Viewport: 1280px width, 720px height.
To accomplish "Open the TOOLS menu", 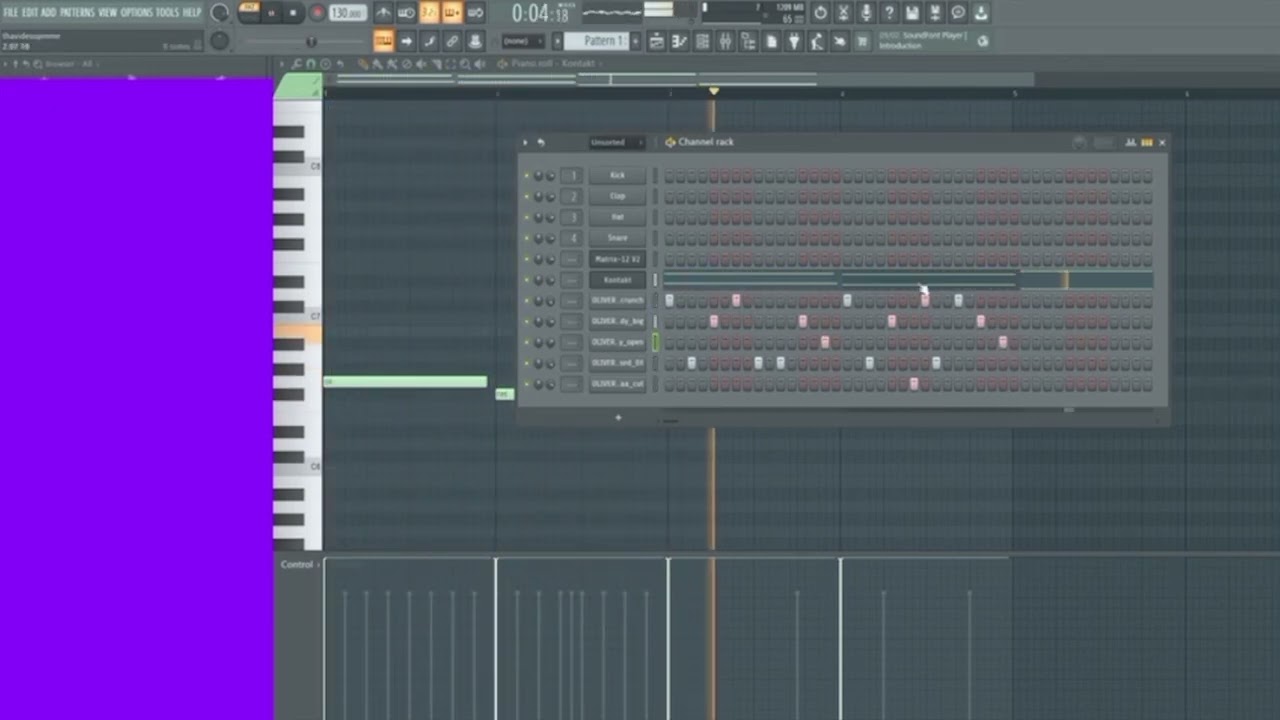I will (167, 12).
